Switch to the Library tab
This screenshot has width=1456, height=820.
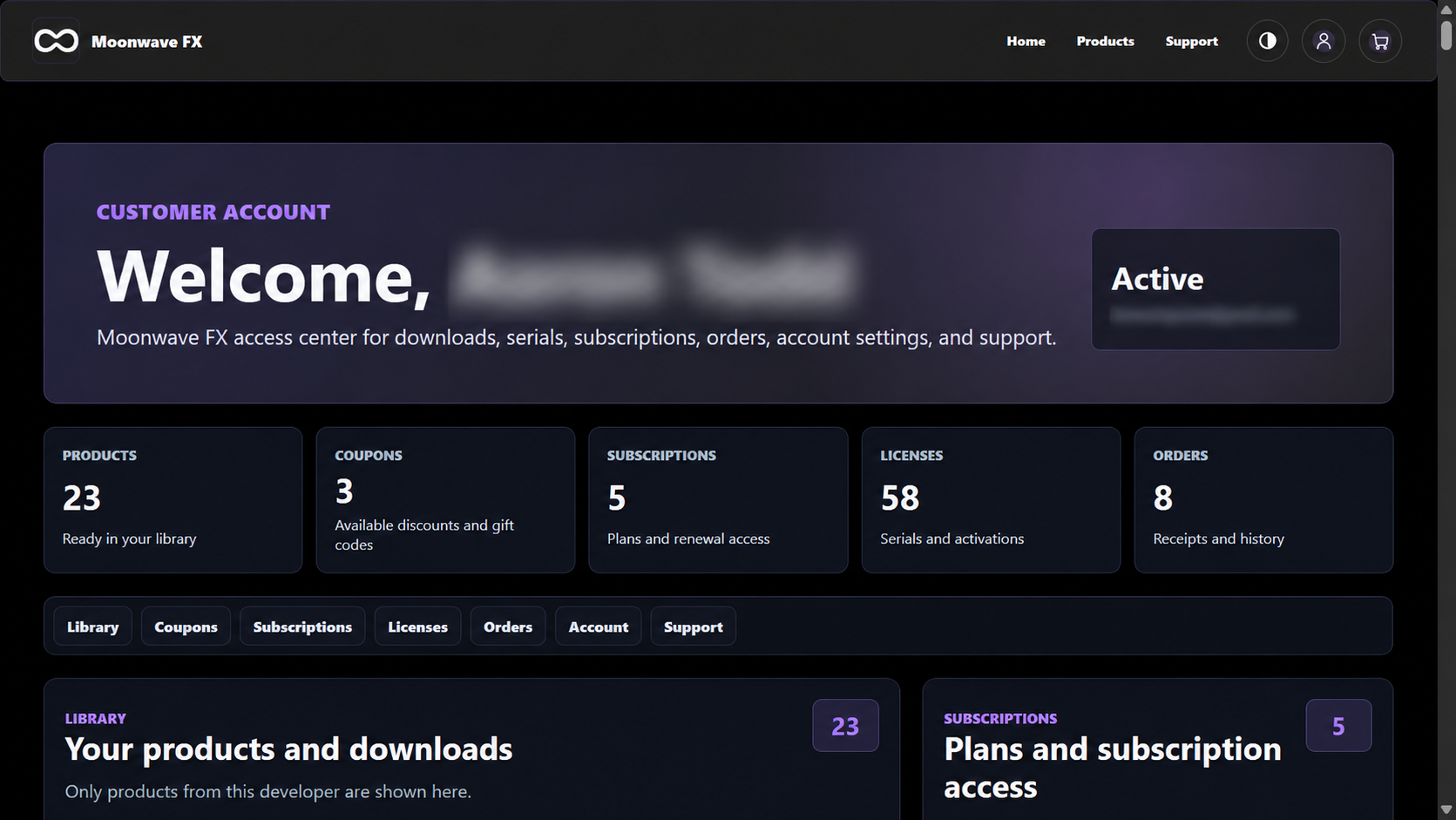(92, 627)
